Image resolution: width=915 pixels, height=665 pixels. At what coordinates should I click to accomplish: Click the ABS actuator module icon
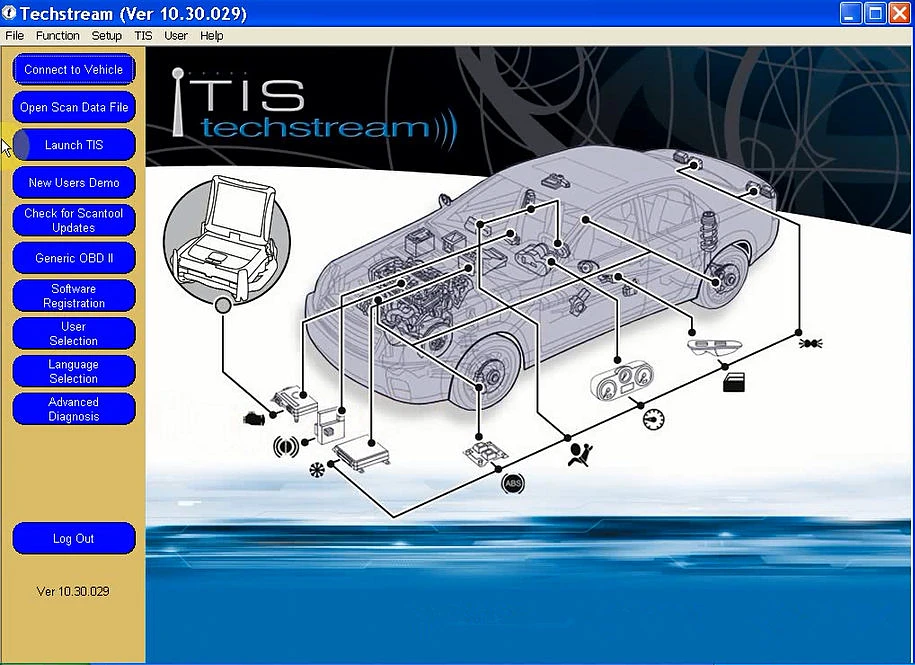(x=486, y=453)
